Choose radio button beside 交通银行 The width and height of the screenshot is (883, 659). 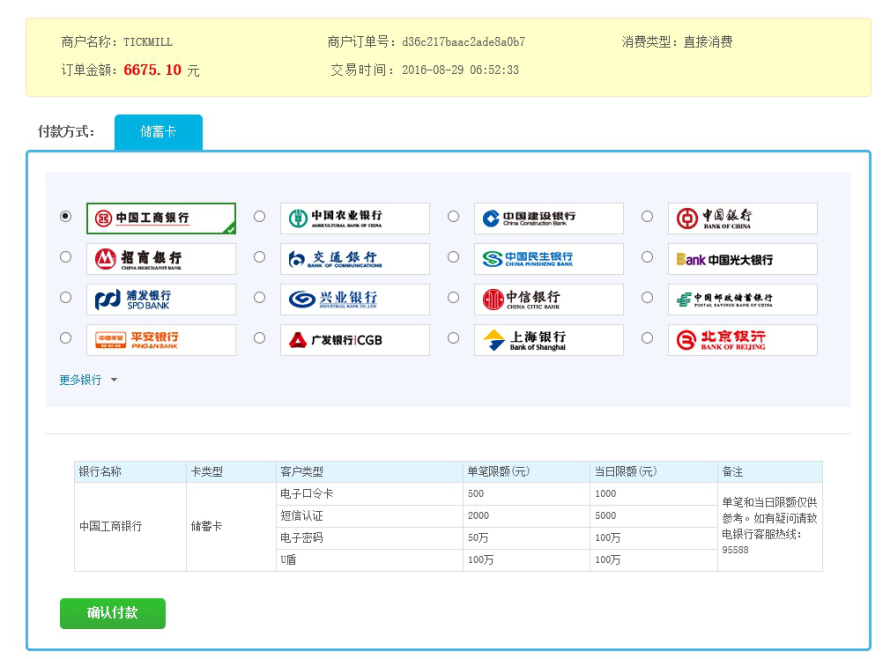point(260,257)
